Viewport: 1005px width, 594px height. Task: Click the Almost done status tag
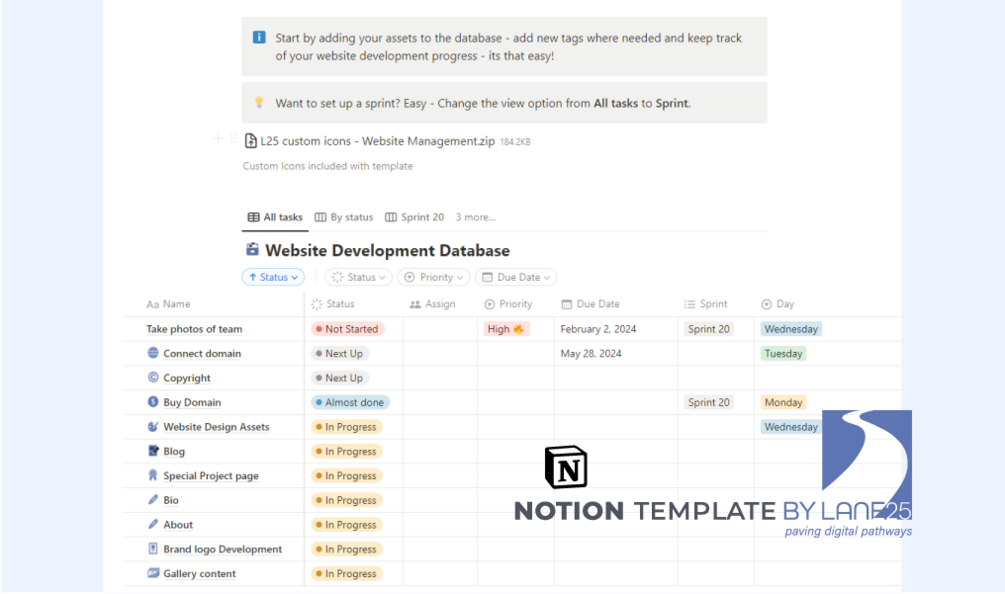(350, 402)
